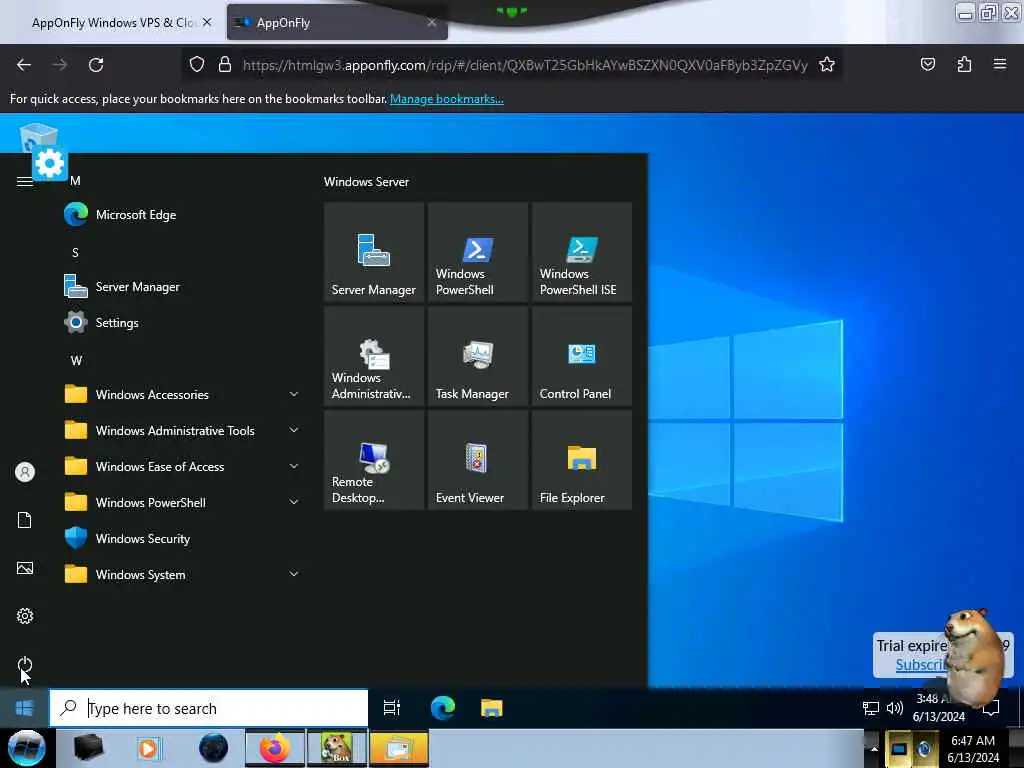Open Server Manager in the app list
This screenshot has height=768, width=1024.
(x=183, y=287)
